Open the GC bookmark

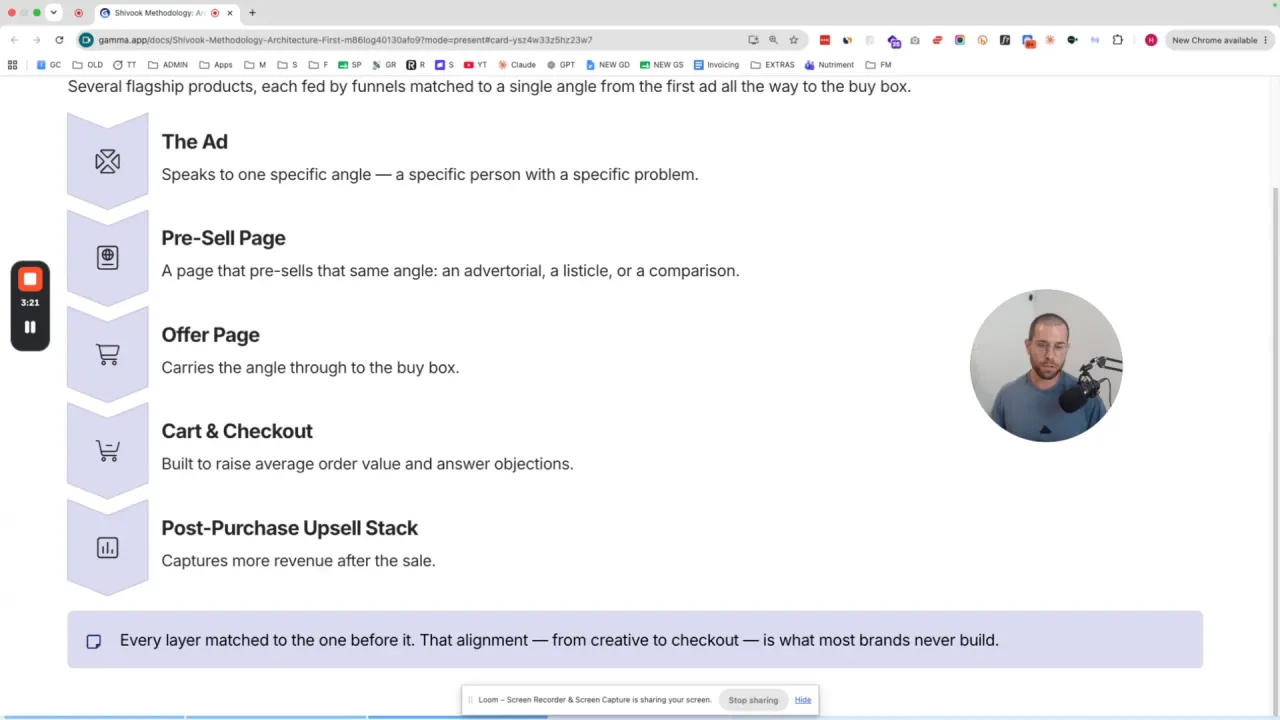[49, 65]
